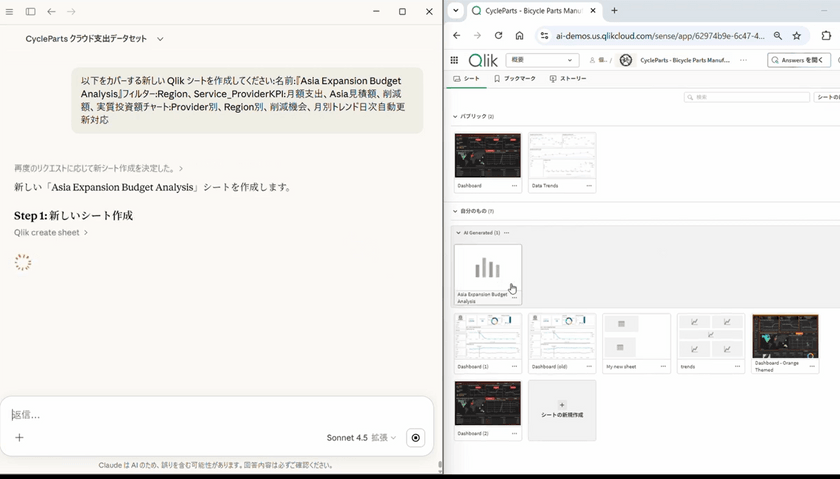The height and width of the screenshot is (479, 840).
Task: Select the ストーリー tab
Action: 568,78
